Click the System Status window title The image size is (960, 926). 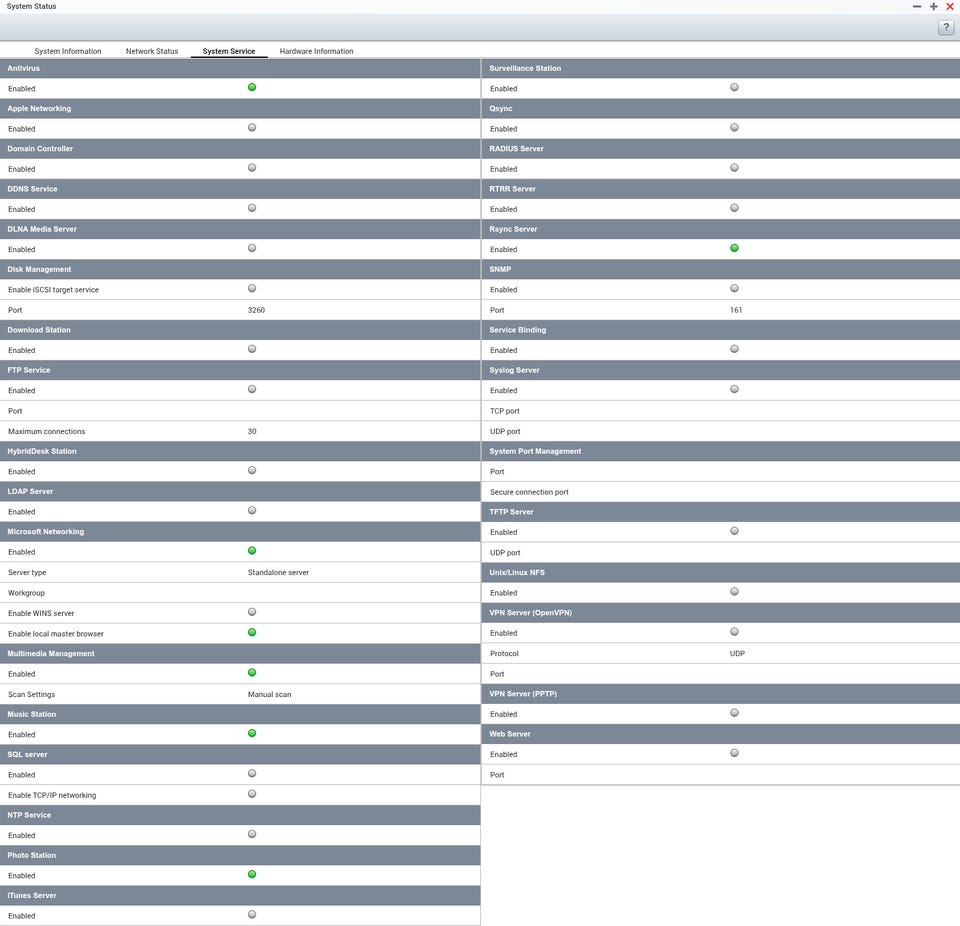tap(31, 6)
